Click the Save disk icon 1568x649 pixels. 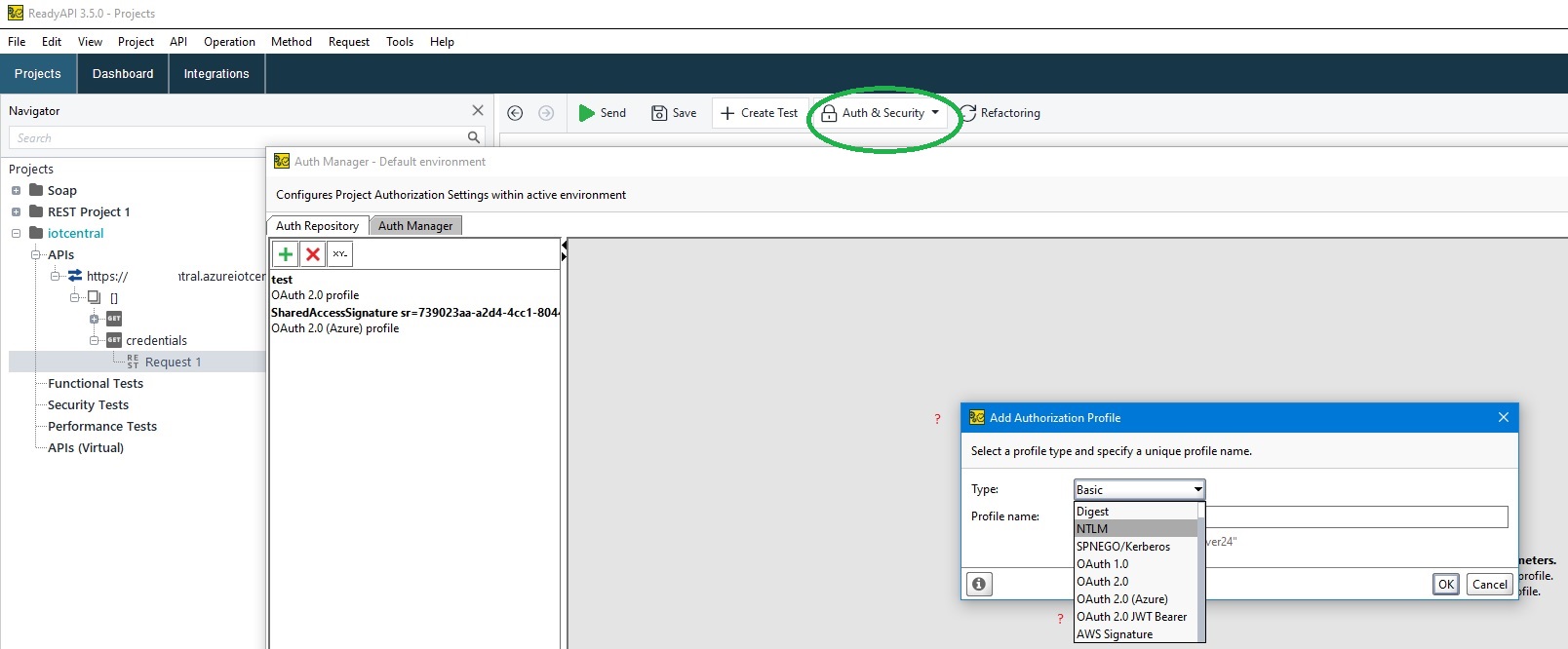pyautogui.click(x=659, y=113)
